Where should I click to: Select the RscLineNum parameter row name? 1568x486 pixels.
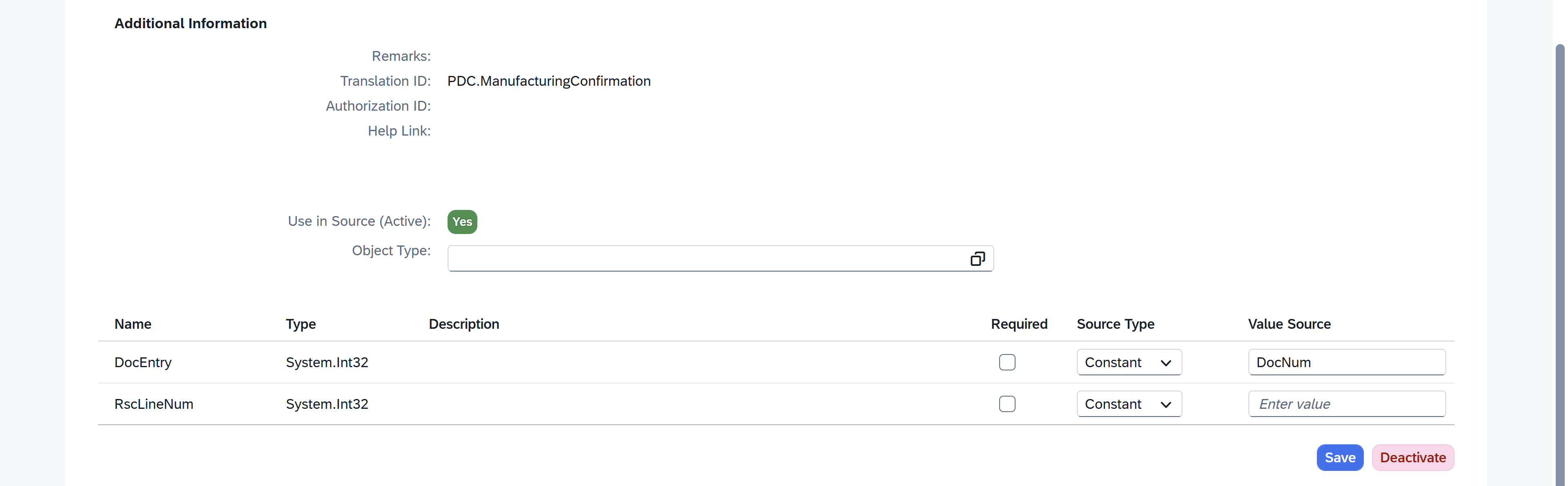tap(154, 404)
